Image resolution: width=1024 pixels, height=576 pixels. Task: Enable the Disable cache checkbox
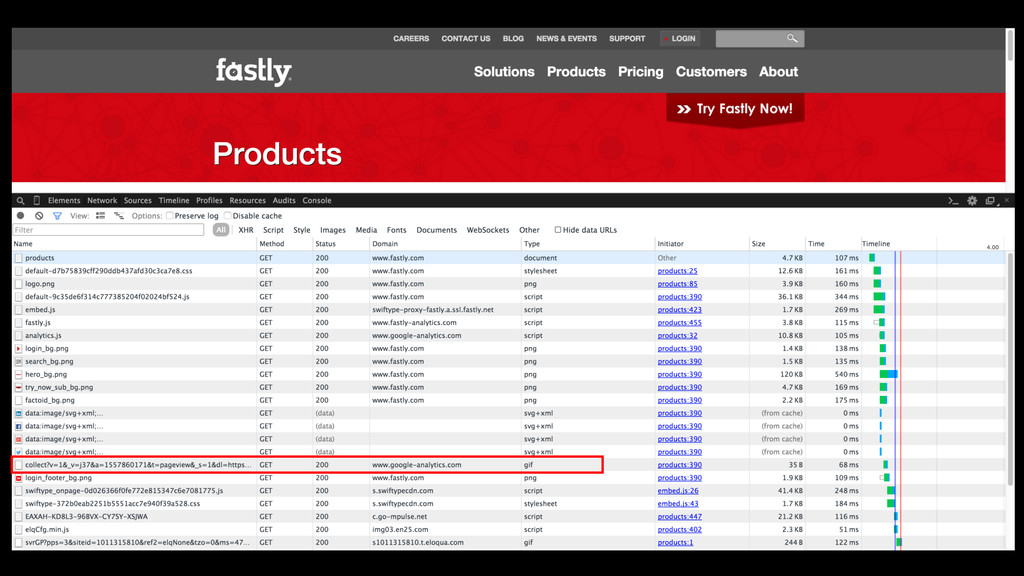click(228, 216)
